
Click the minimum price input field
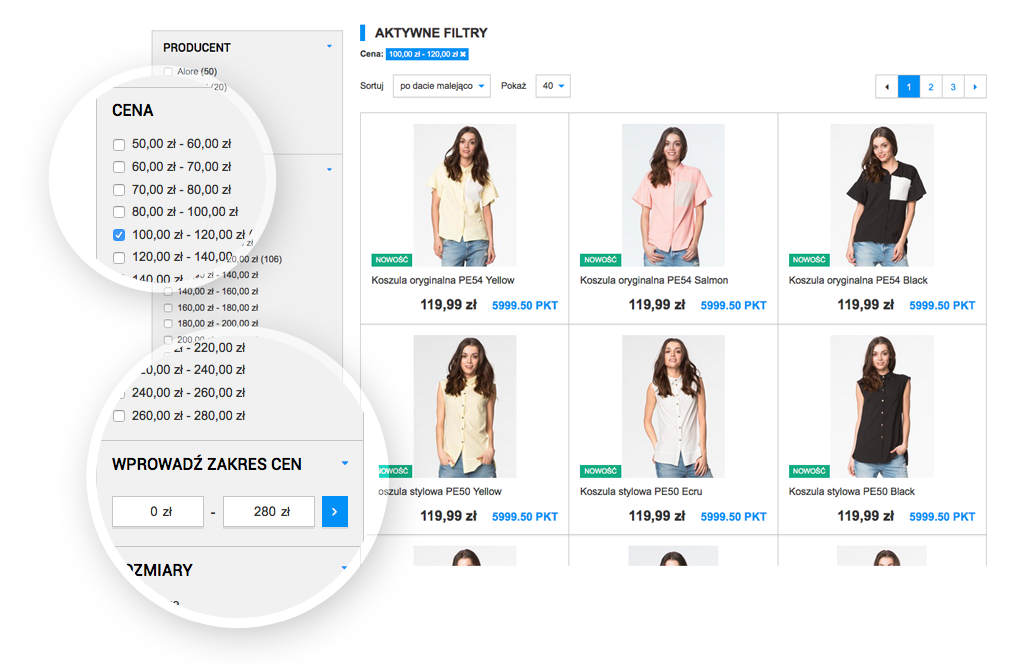tap(158, 512)
